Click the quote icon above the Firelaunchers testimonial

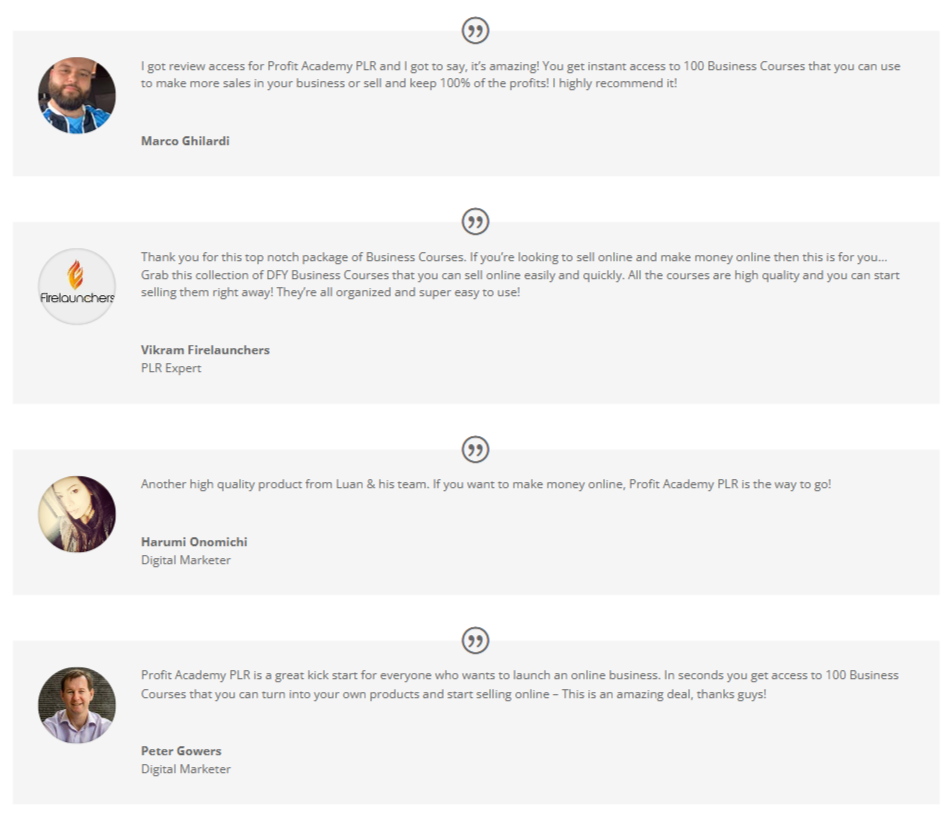click(x=476, y=222)
